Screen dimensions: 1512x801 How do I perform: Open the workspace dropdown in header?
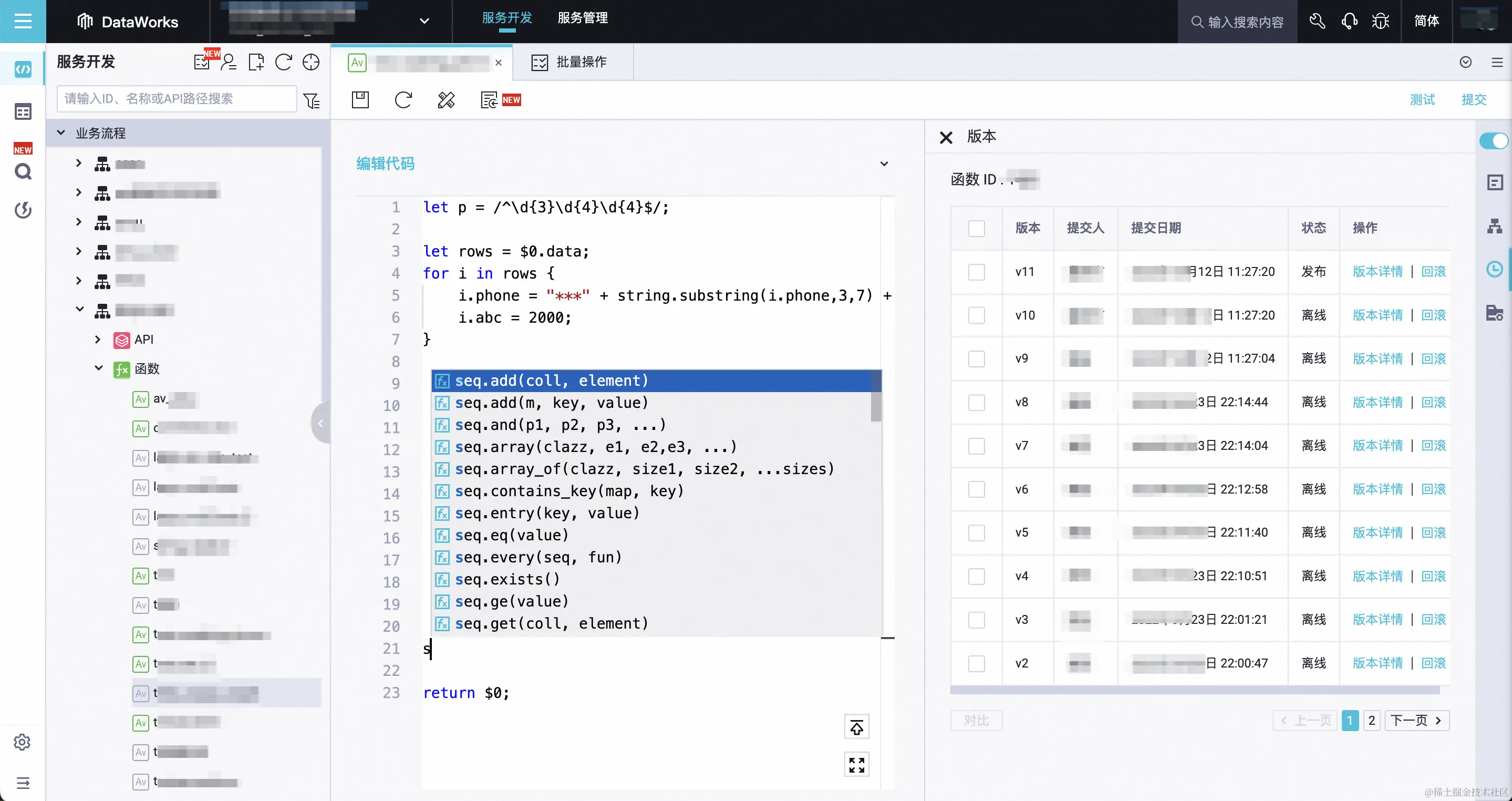[424, 21]
